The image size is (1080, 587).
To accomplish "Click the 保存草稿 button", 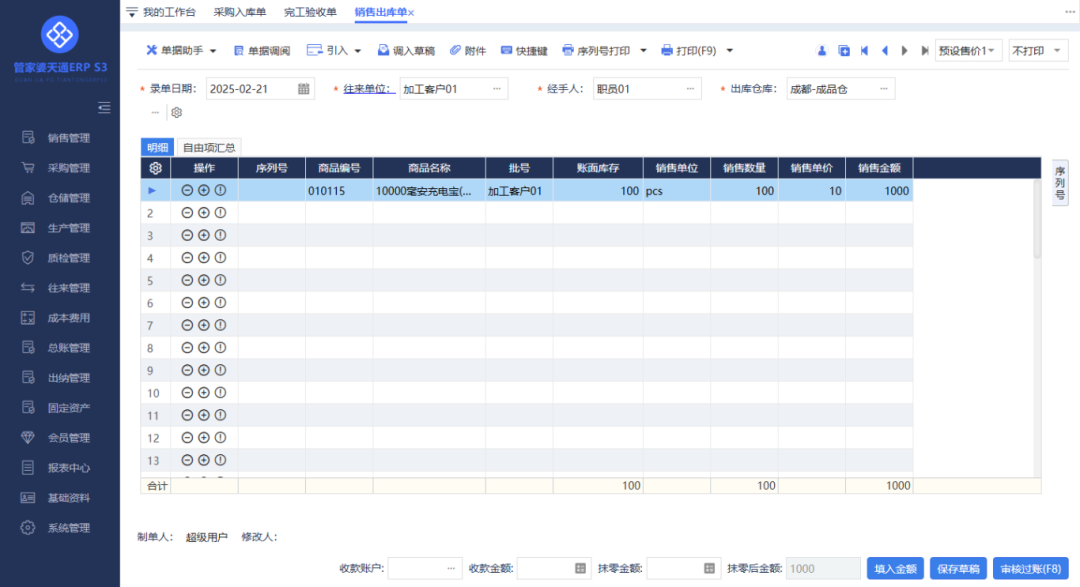I will pos(958,568).
